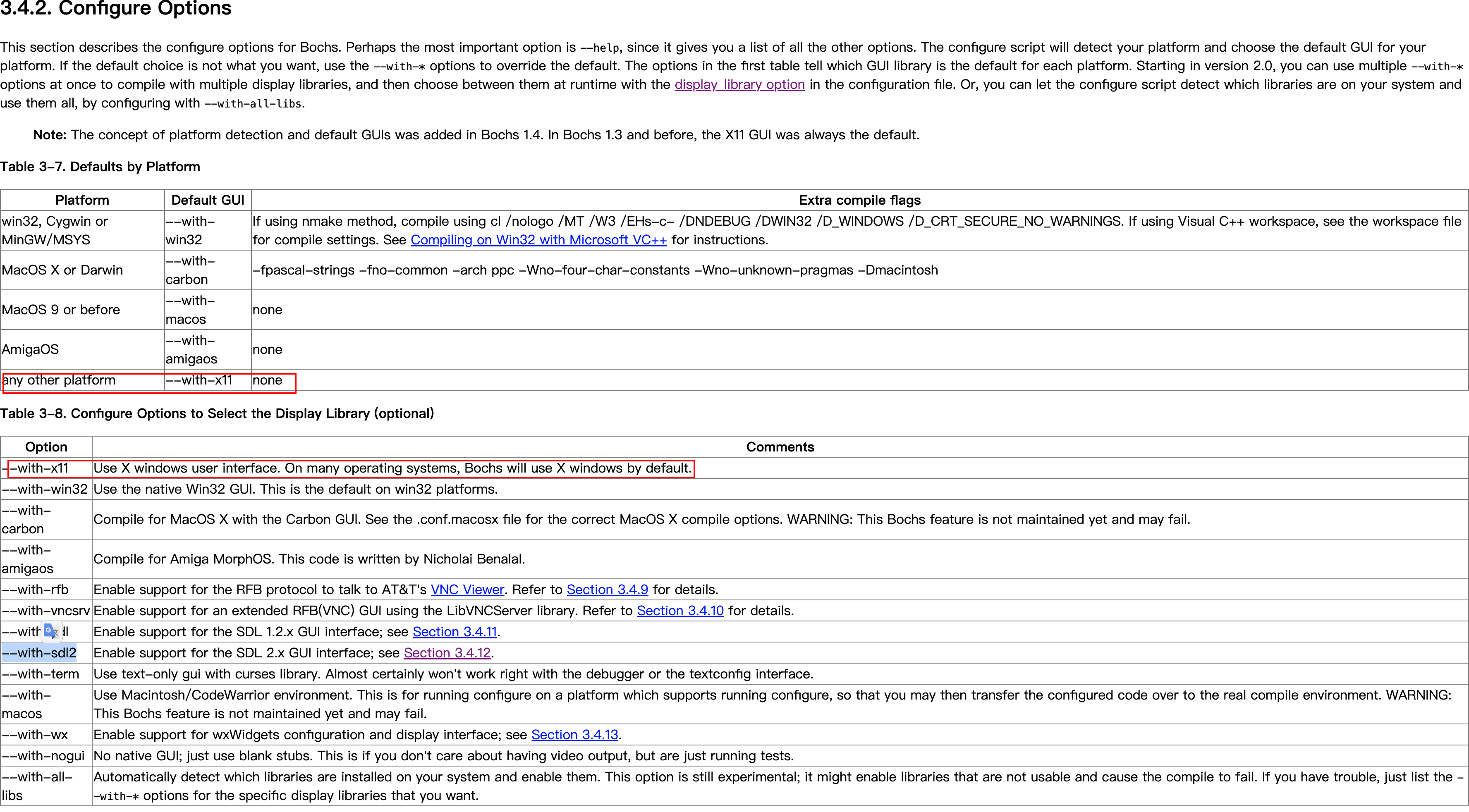
Task: Click the Table 3-7 Defaults by Platform caption
Action: pos(100,167)
